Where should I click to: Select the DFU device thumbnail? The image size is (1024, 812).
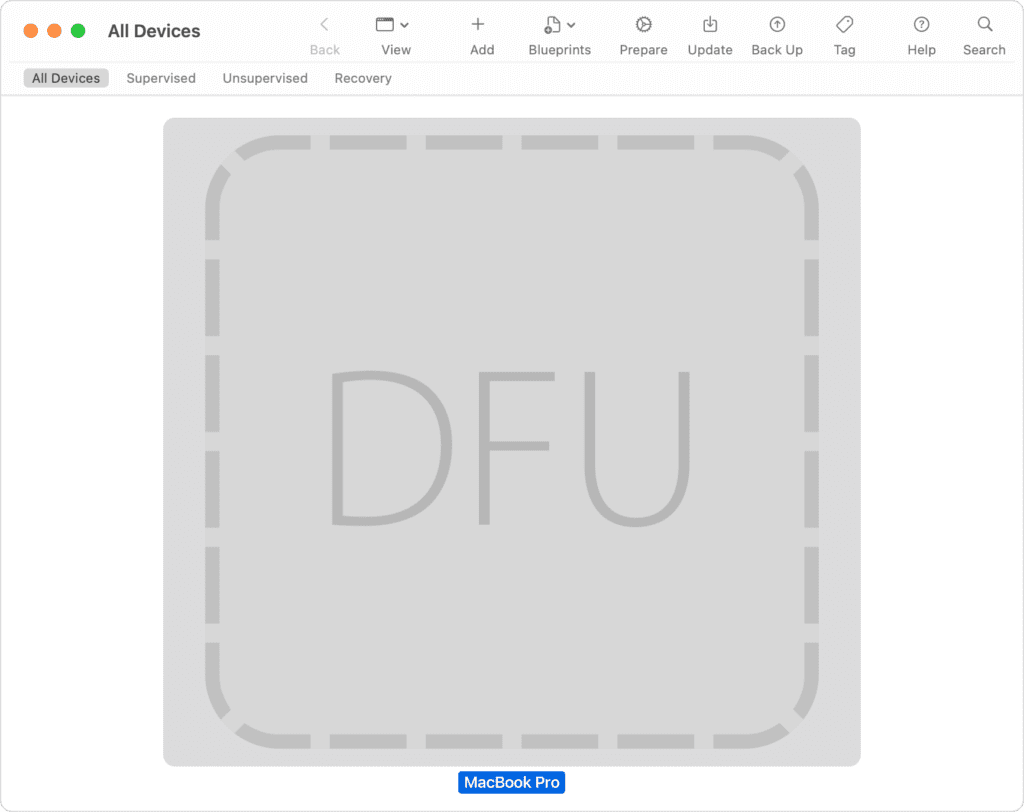512,442
